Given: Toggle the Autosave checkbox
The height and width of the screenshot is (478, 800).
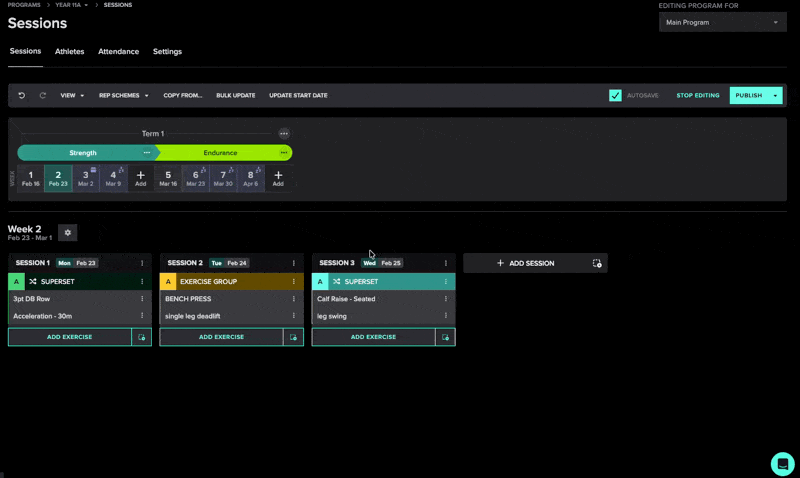Looking at the screenshot, I should [x=615, y=95].
